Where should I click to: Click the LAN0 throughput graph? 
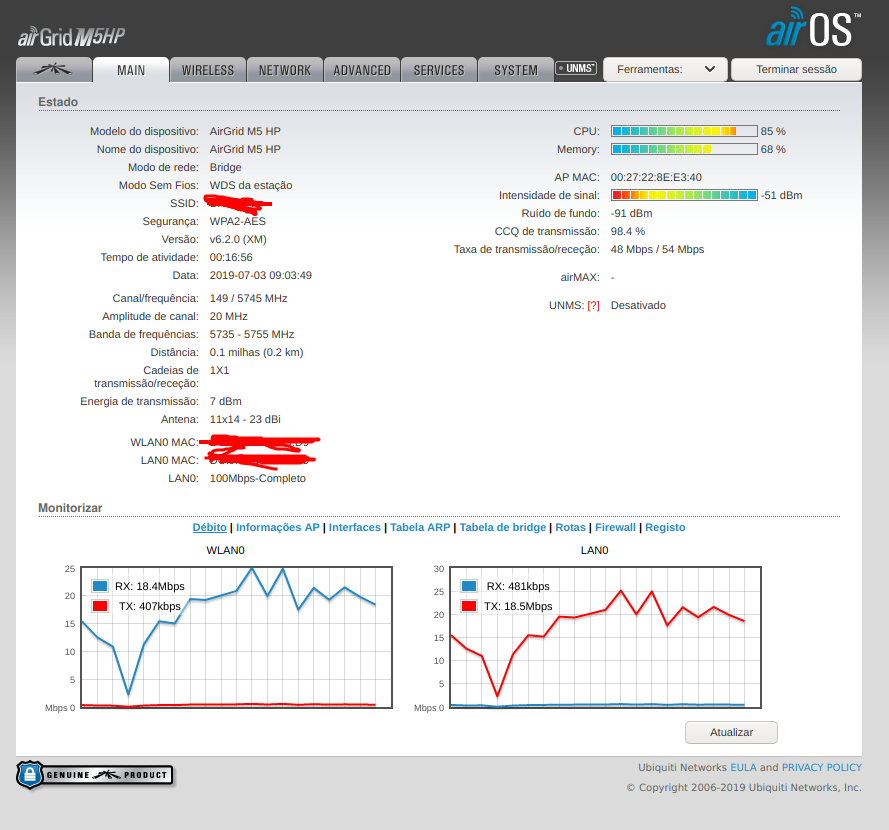point(605,637)
